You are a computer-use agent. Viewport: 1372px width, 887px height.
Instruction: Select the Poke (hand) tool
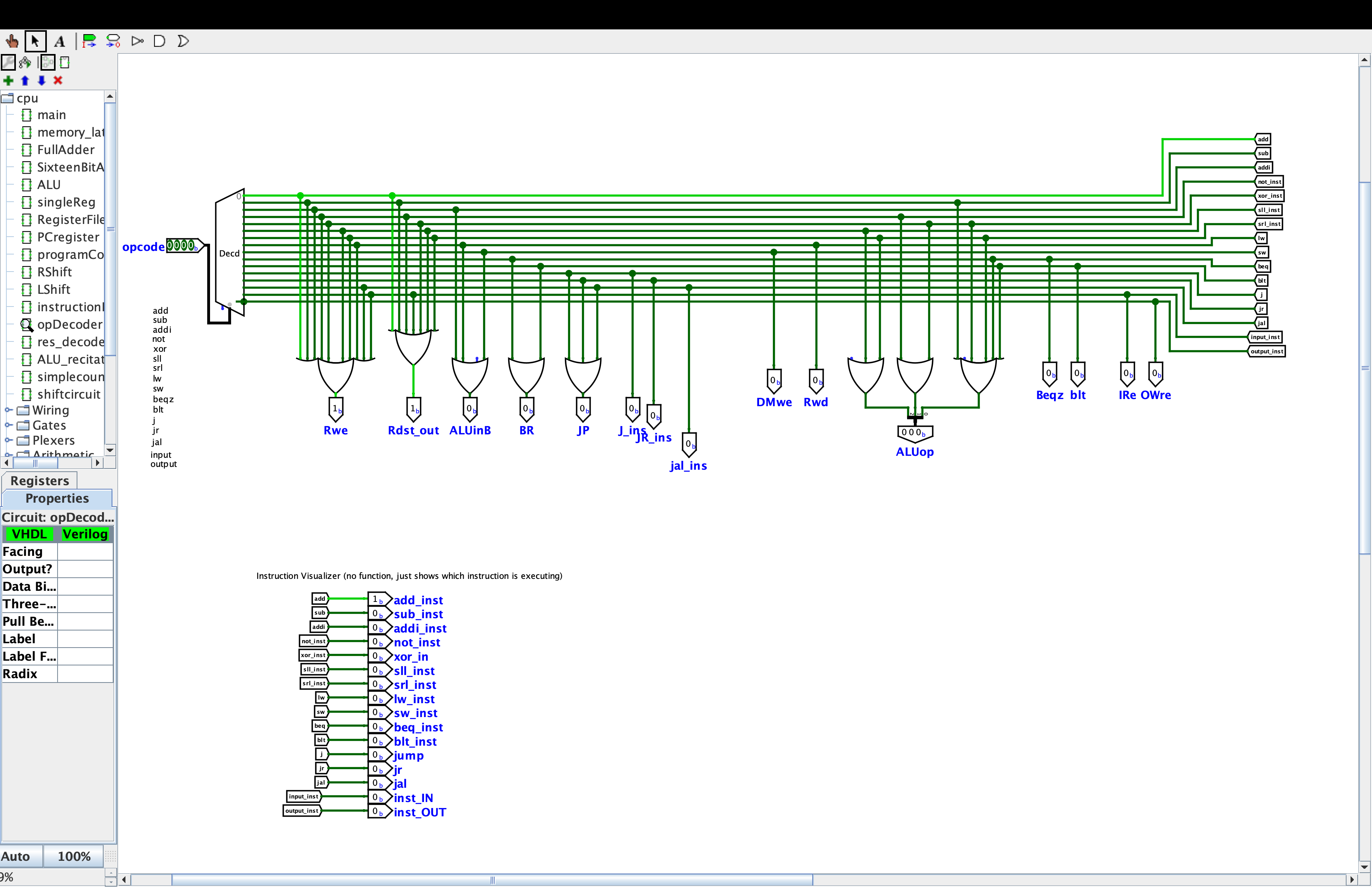click(x=12, y=41)
